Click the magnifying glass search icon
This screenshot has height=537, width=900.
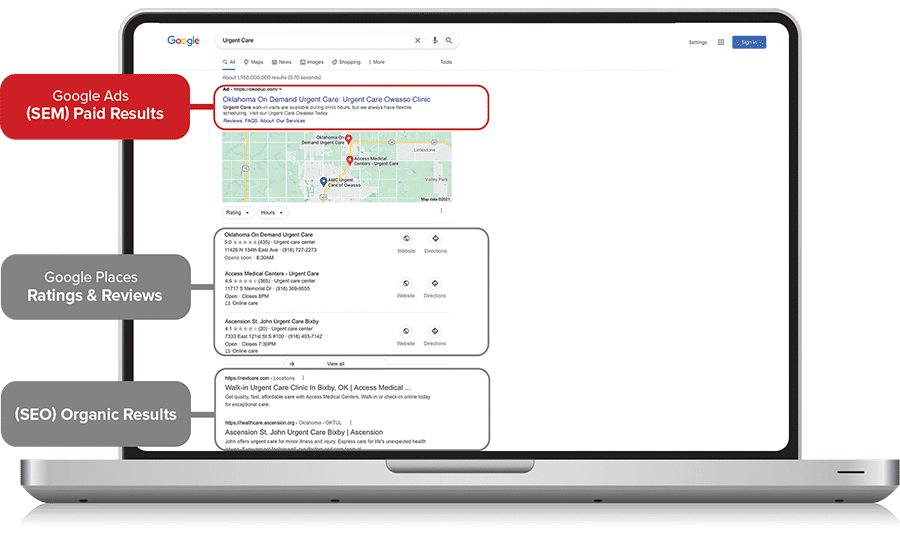pos(449,40)
